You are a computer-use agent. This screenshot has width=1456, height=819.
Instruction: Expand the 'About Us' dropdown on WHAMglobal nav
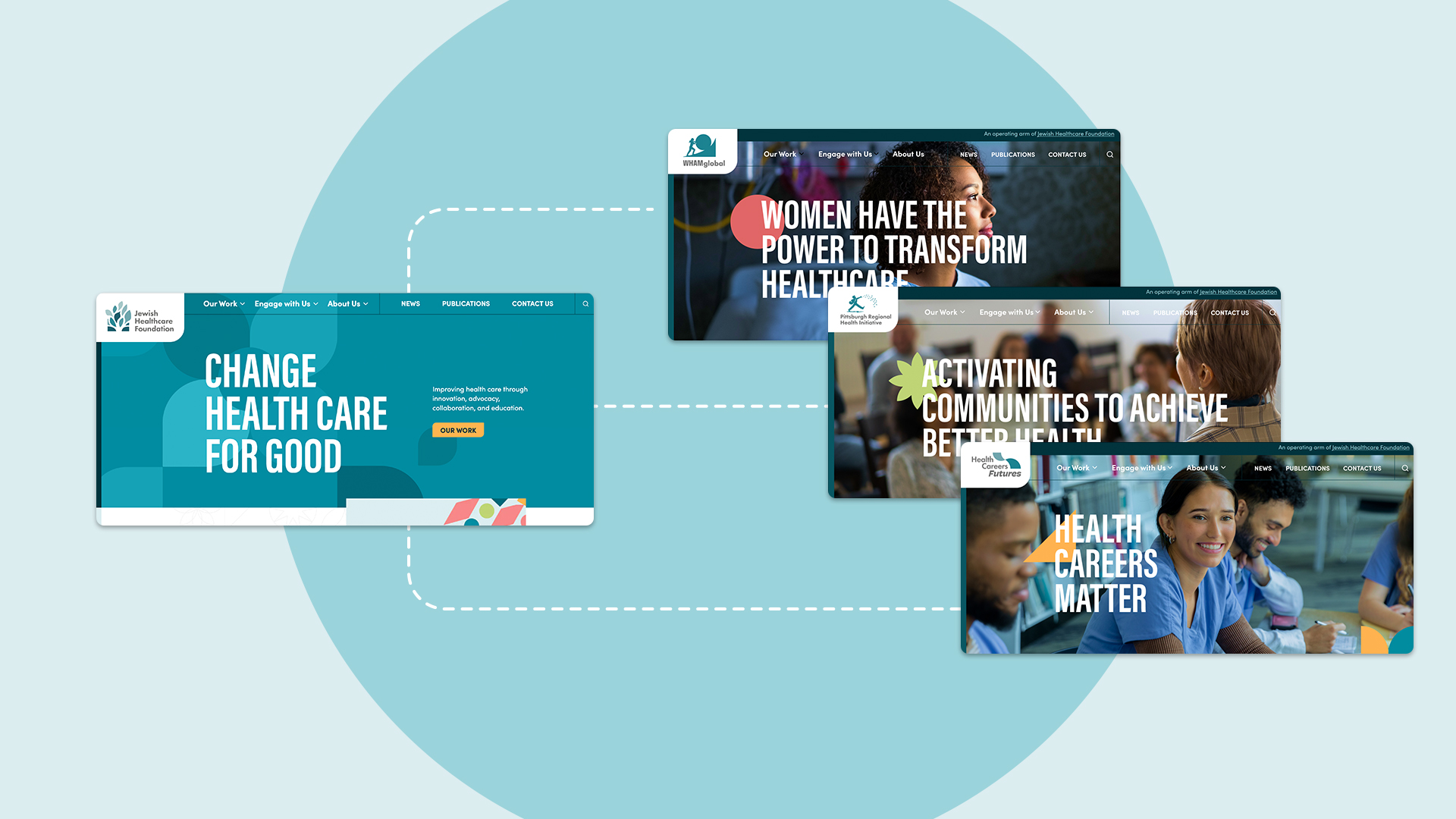907,154
